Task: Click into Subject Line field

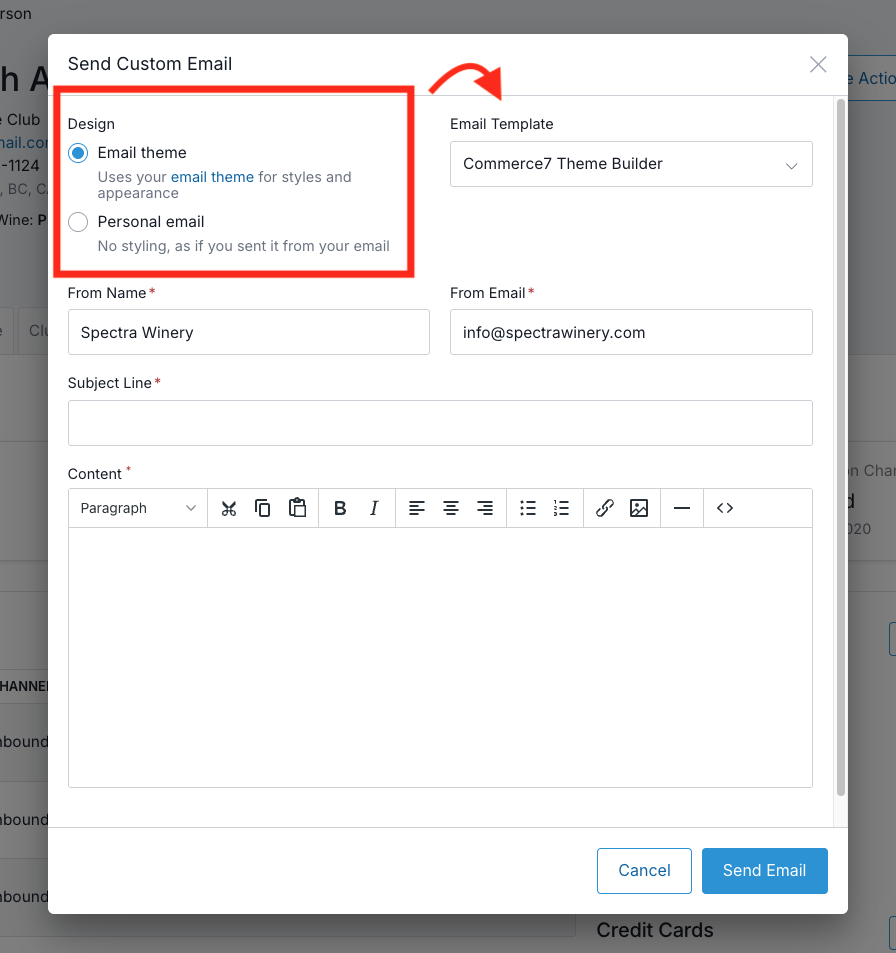Action: tap(440, 423)
